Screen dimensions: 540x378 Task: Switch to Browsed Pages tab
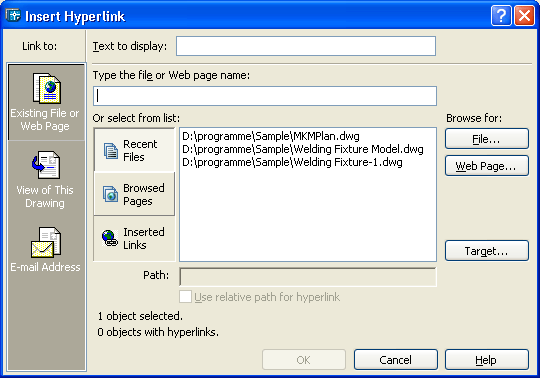134,194
